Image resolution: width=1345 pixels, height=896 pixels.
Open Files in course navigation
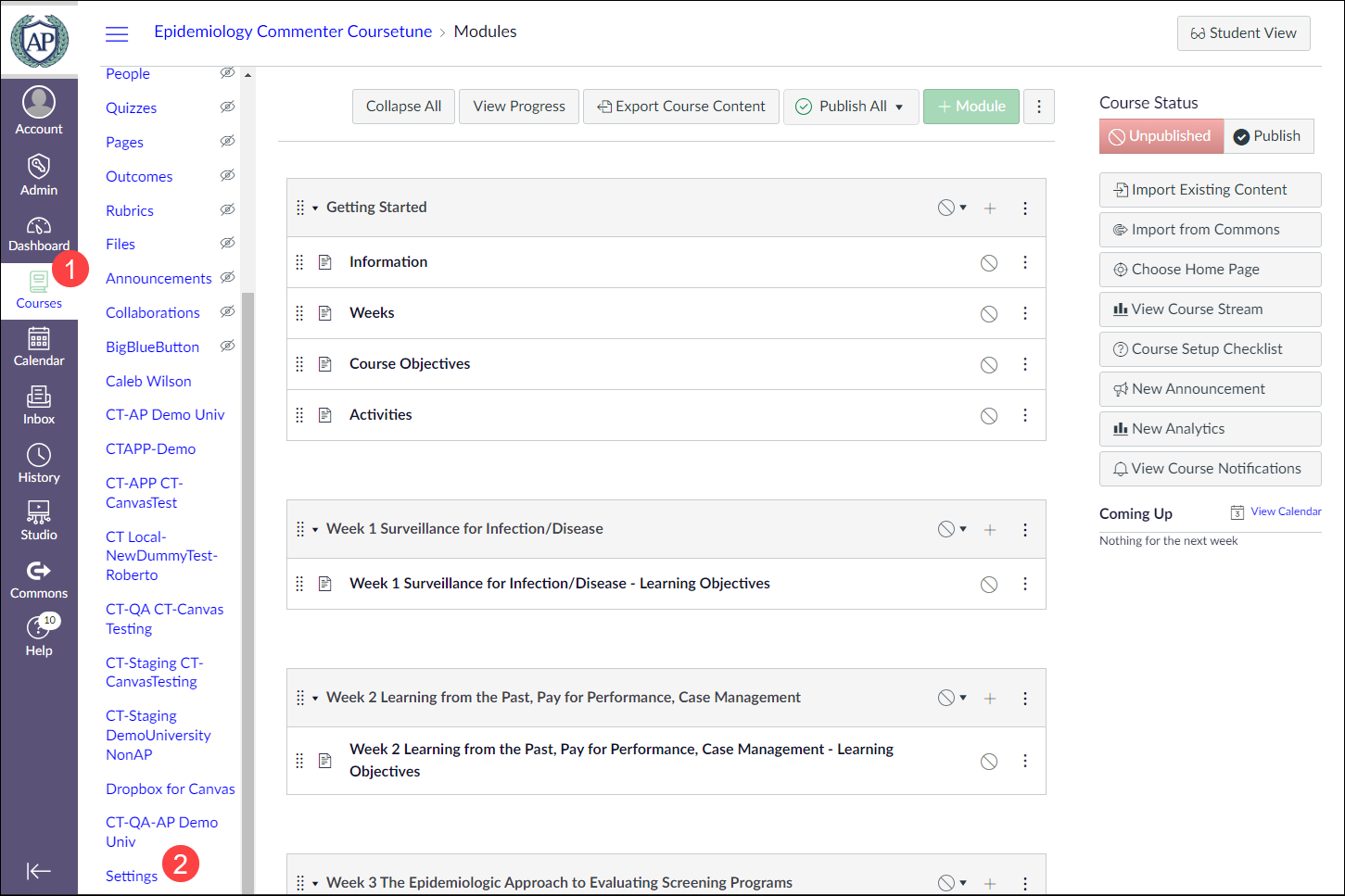pos(121,244)
